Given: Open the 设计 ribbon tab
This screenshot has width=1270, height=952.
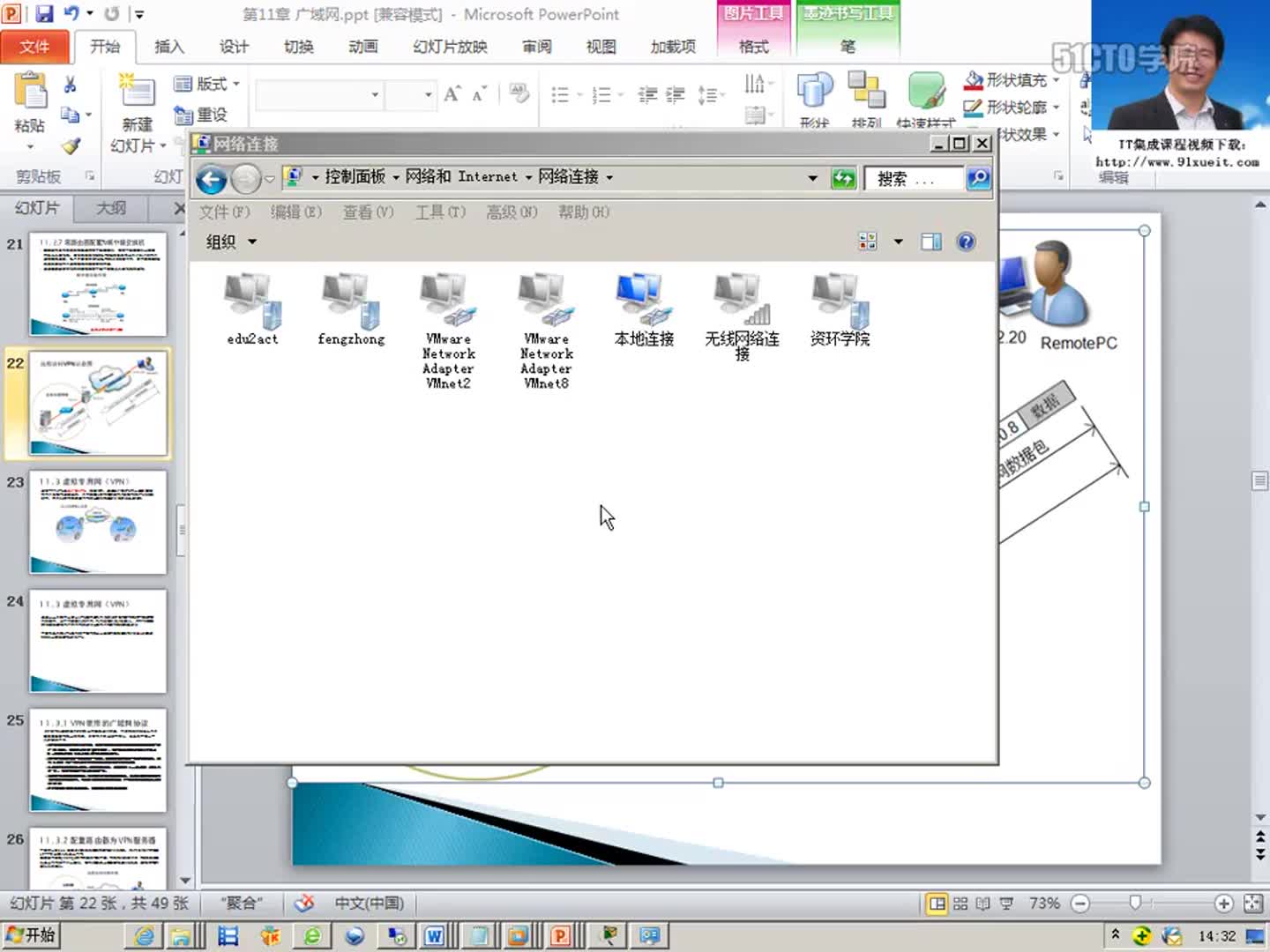Looking at the screenshot, I should [234, 47].
